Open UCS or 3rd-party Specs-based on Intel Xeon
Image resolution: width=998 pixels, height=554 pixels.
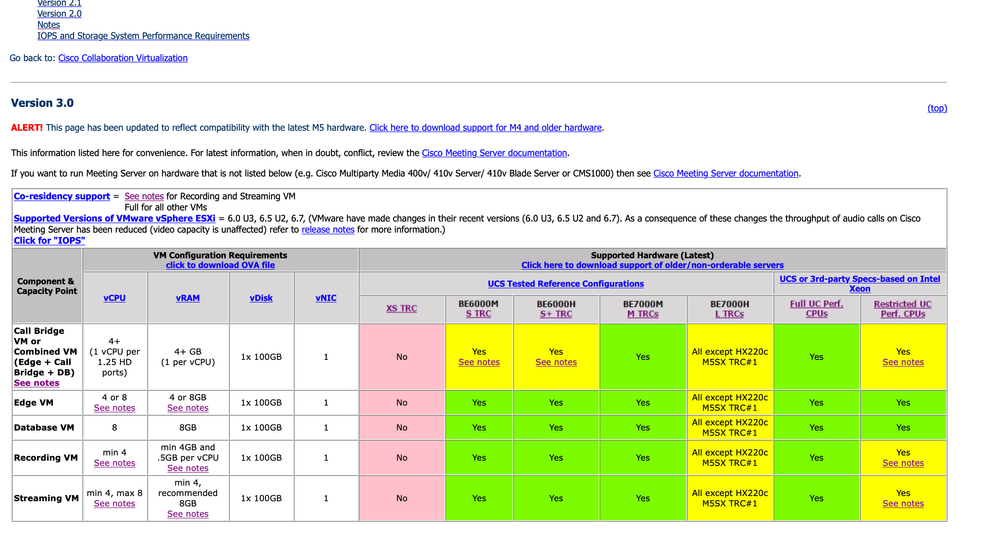point(860,284)
